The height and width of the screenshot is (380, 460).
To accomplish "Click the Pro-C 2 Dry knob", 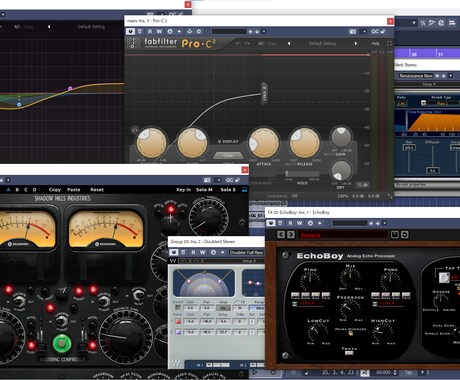I will pyautogui.click(x=341, y=171).
